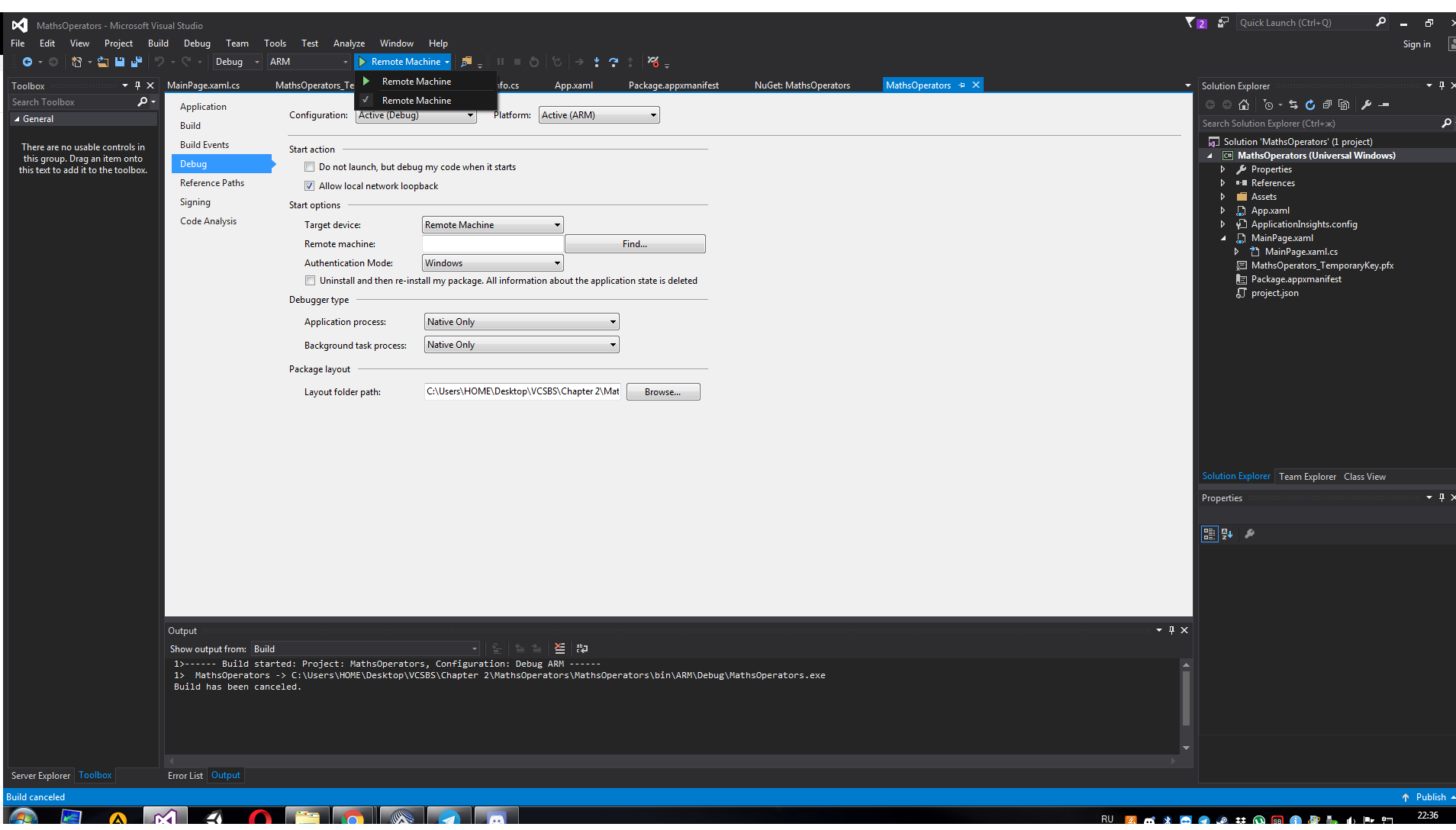
Task: Open the Debug solution configuration dropdown
Action: point(237,62)
